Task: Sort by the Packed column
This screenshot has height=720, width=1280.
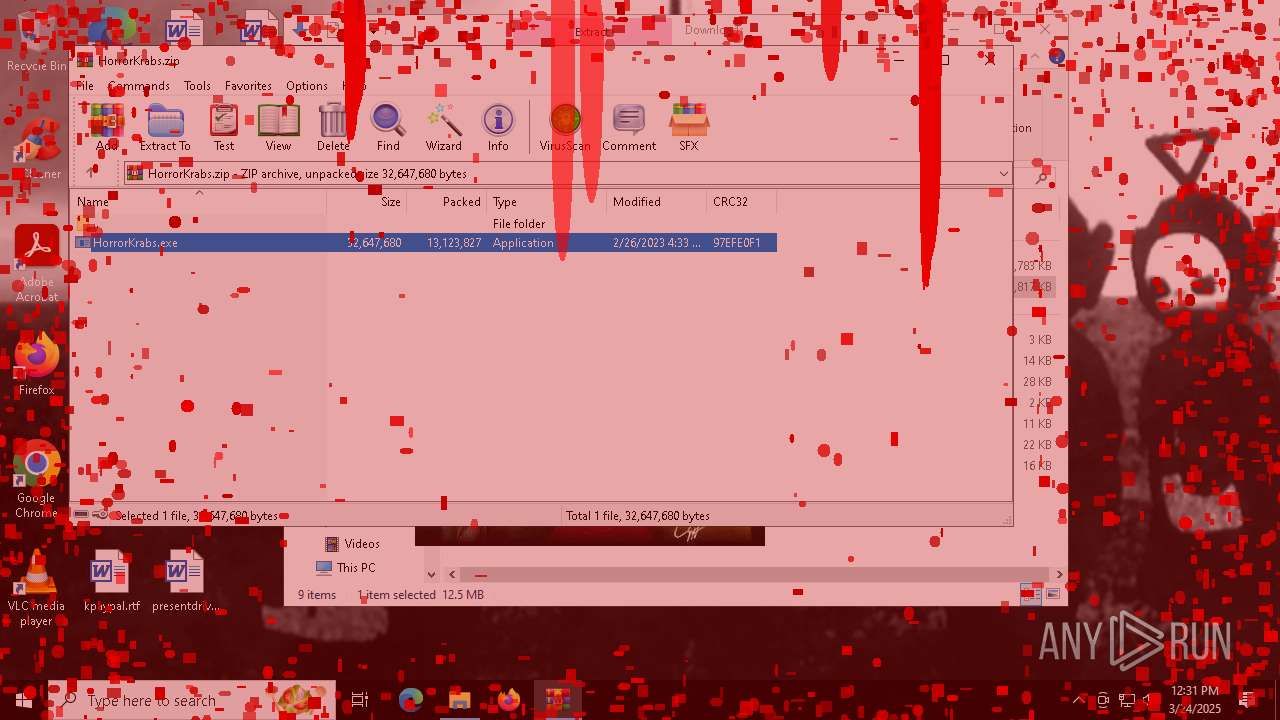Action: tap(446, 202)
